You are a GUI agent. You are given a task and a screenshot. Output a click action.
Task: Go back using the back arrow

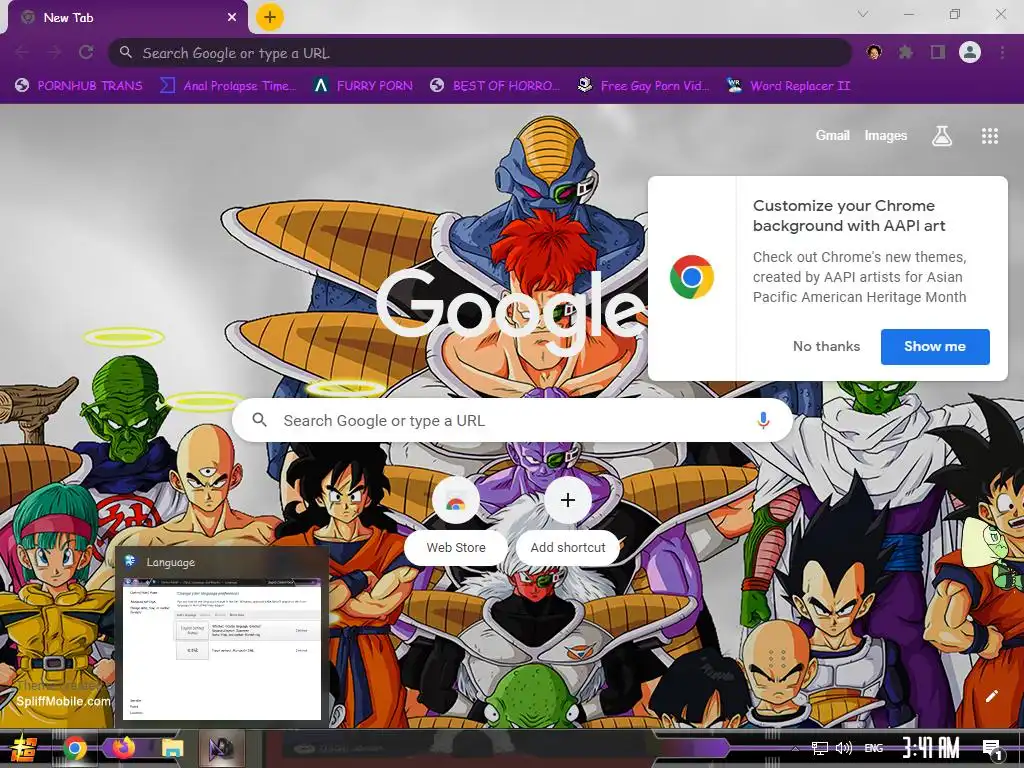(23, 52)
